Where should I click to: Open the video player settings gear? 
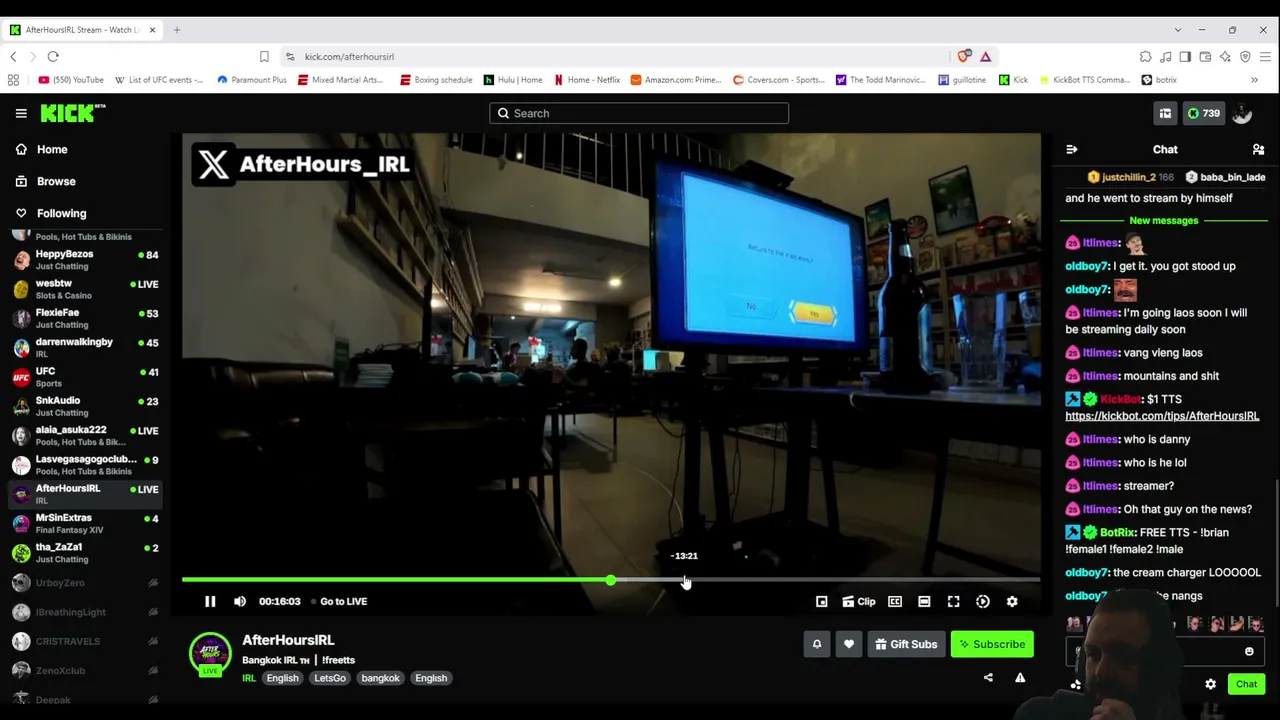point(1012,601)
